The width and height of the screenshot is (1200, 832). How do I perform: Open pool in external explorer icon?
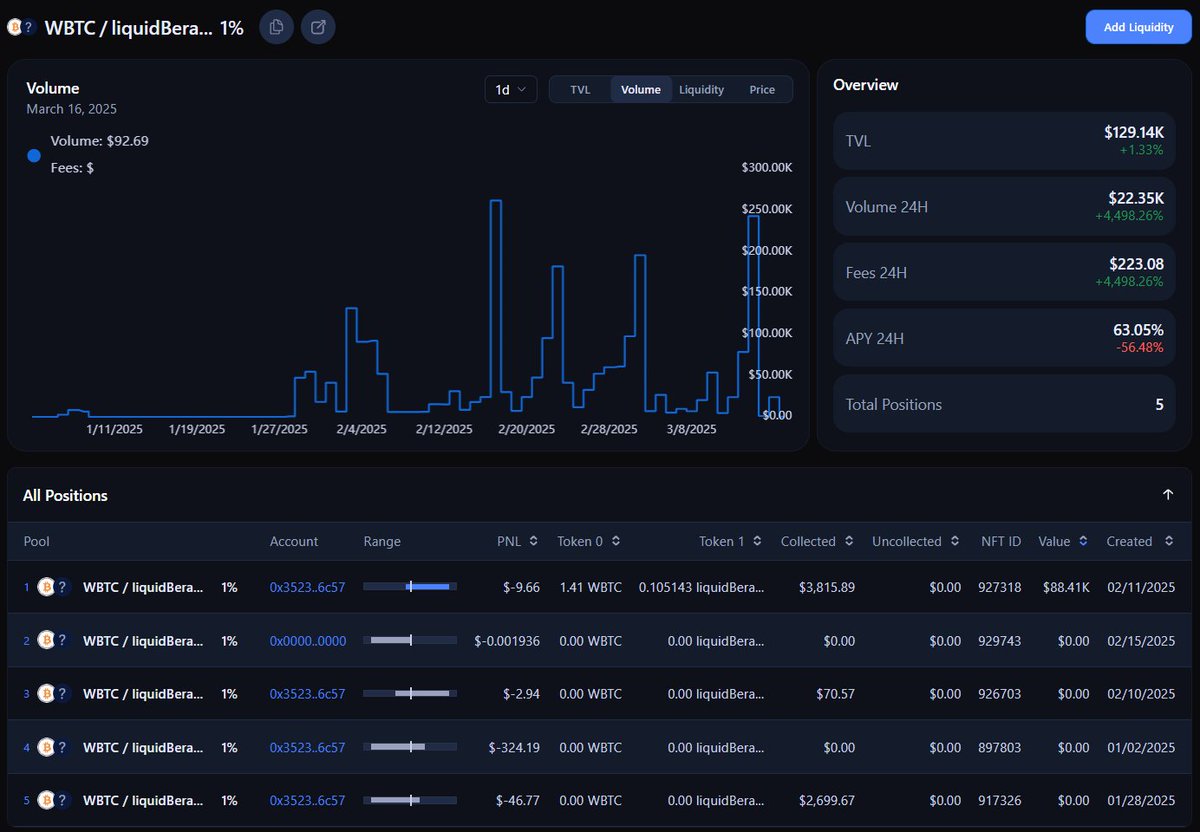(318, 27)
